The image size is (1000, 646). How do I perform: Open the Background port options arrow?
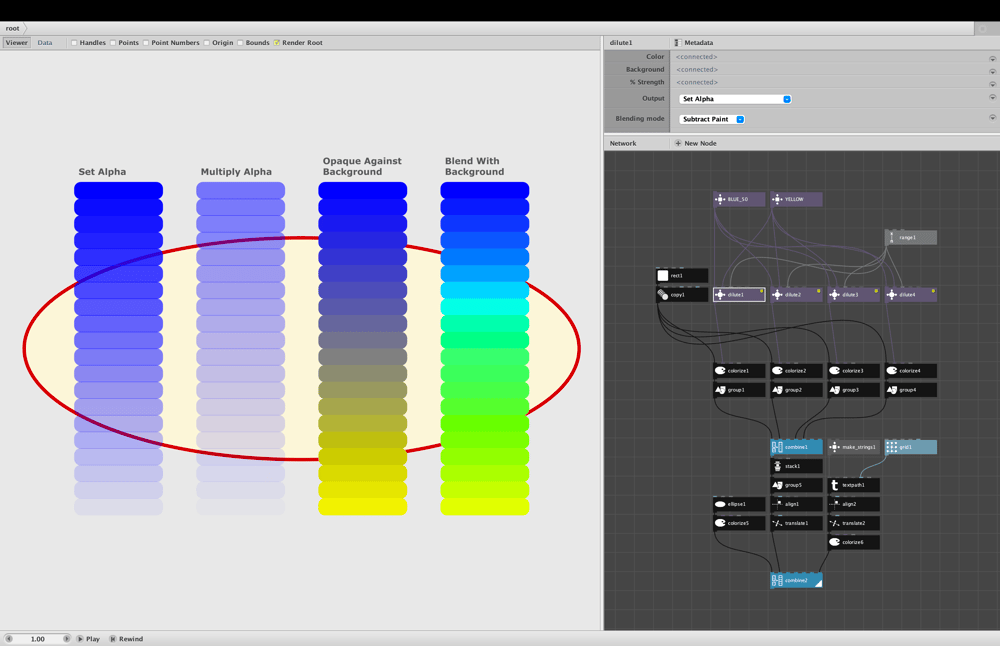992,71
